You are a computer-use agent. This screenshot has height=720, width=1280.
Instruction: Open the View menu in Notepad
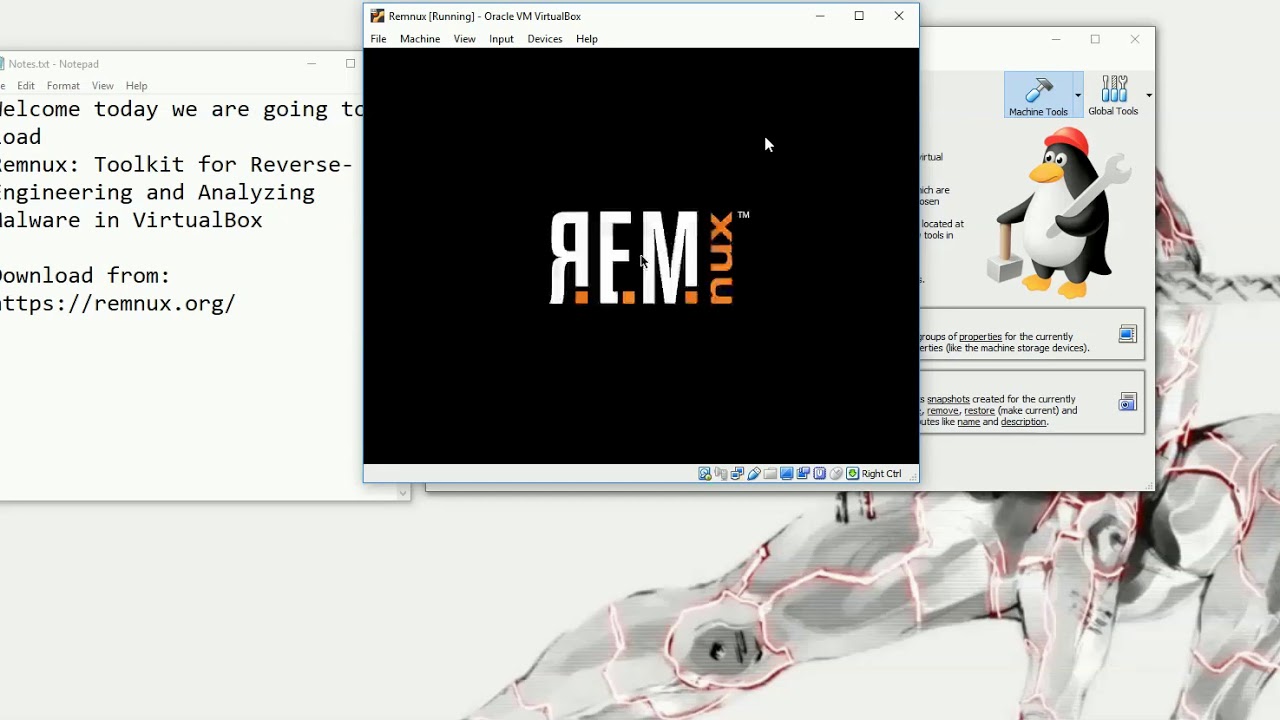click(x=103, y=86)
